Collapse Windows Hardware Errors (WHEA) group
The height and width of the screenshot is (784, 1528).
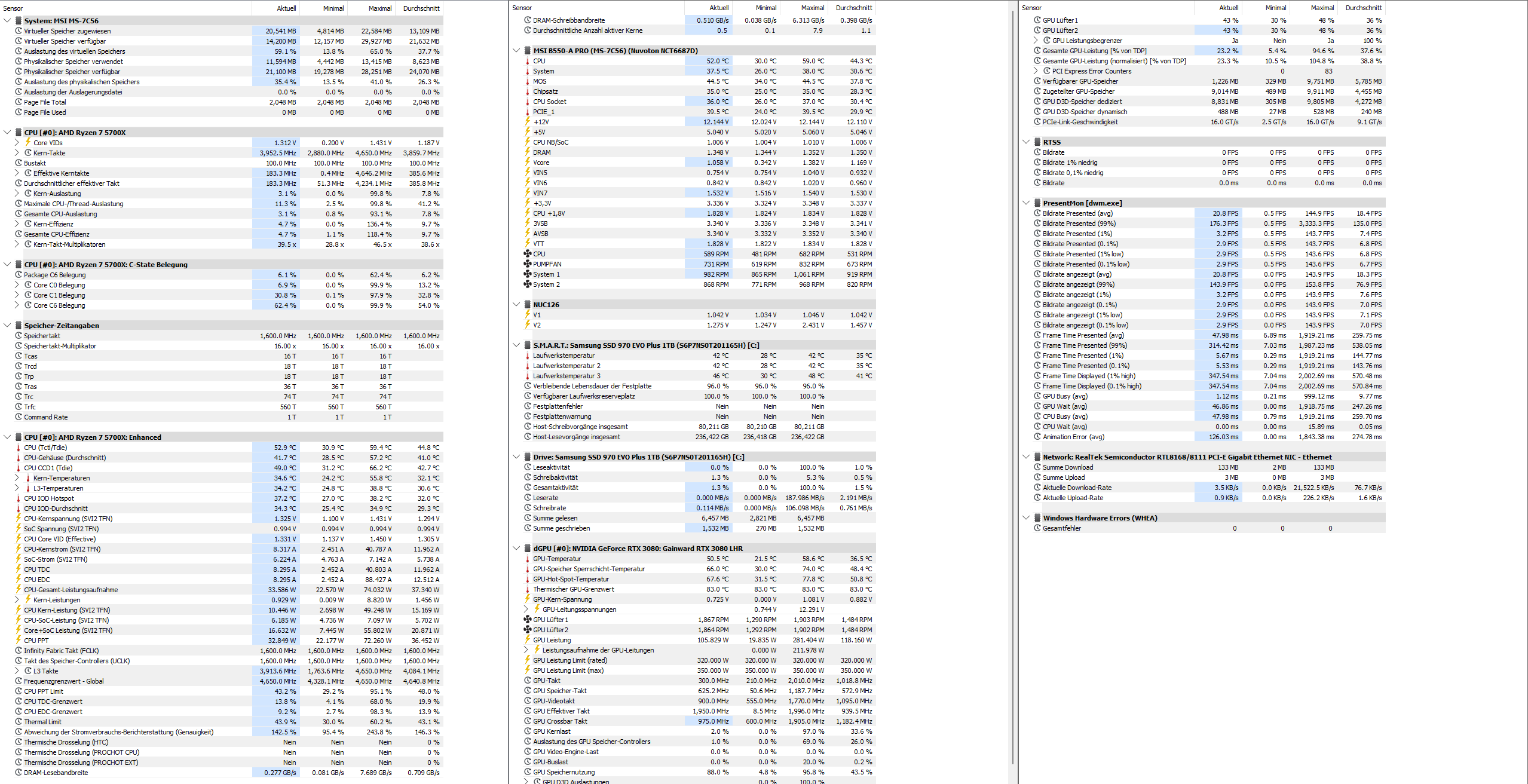pos(1026,518)
